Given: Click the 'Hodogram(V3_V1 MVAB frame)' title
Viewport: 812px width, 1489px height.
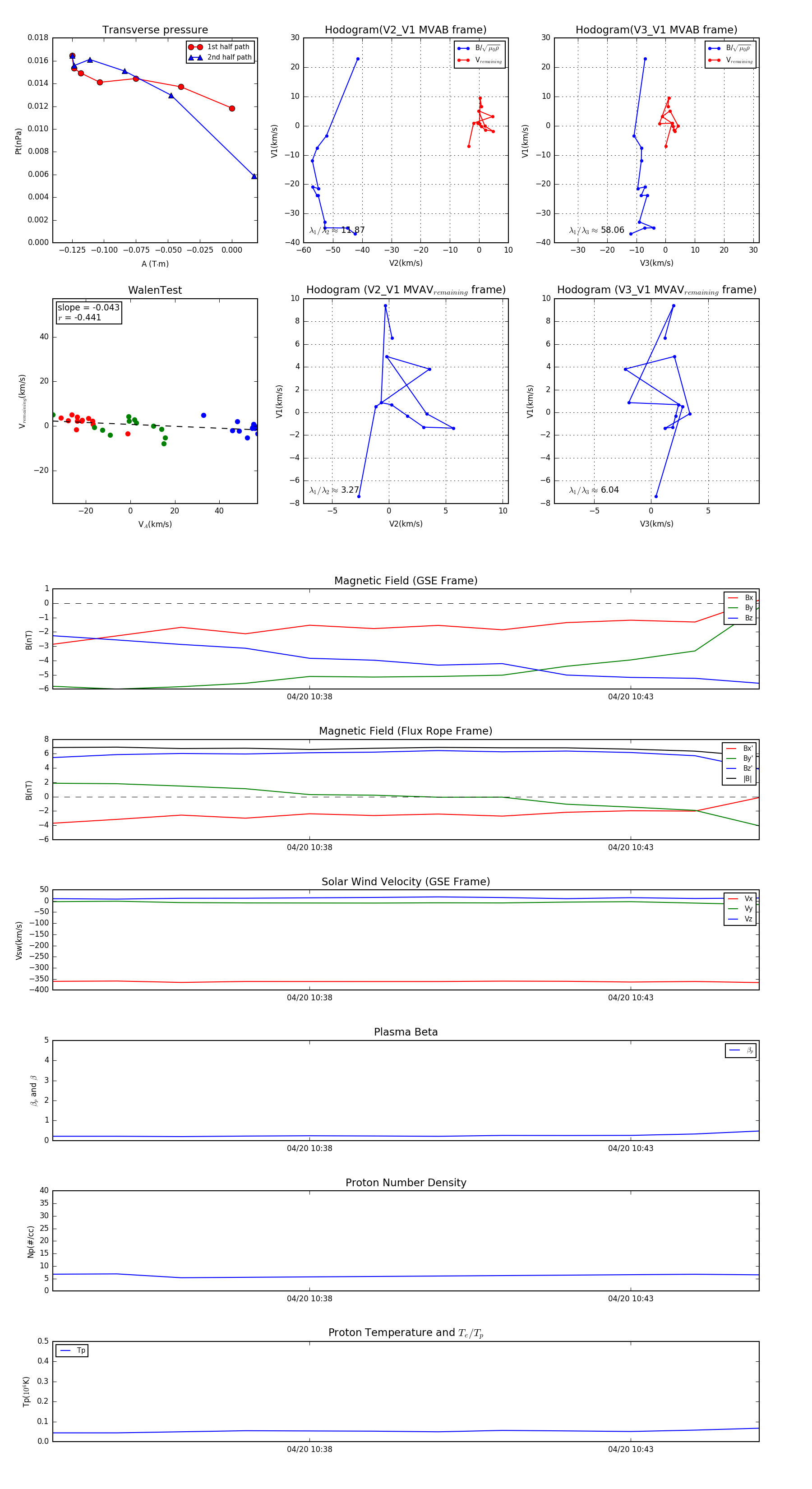Looking at the screenshot, I should pyautogui.click(x=656, y=30).
